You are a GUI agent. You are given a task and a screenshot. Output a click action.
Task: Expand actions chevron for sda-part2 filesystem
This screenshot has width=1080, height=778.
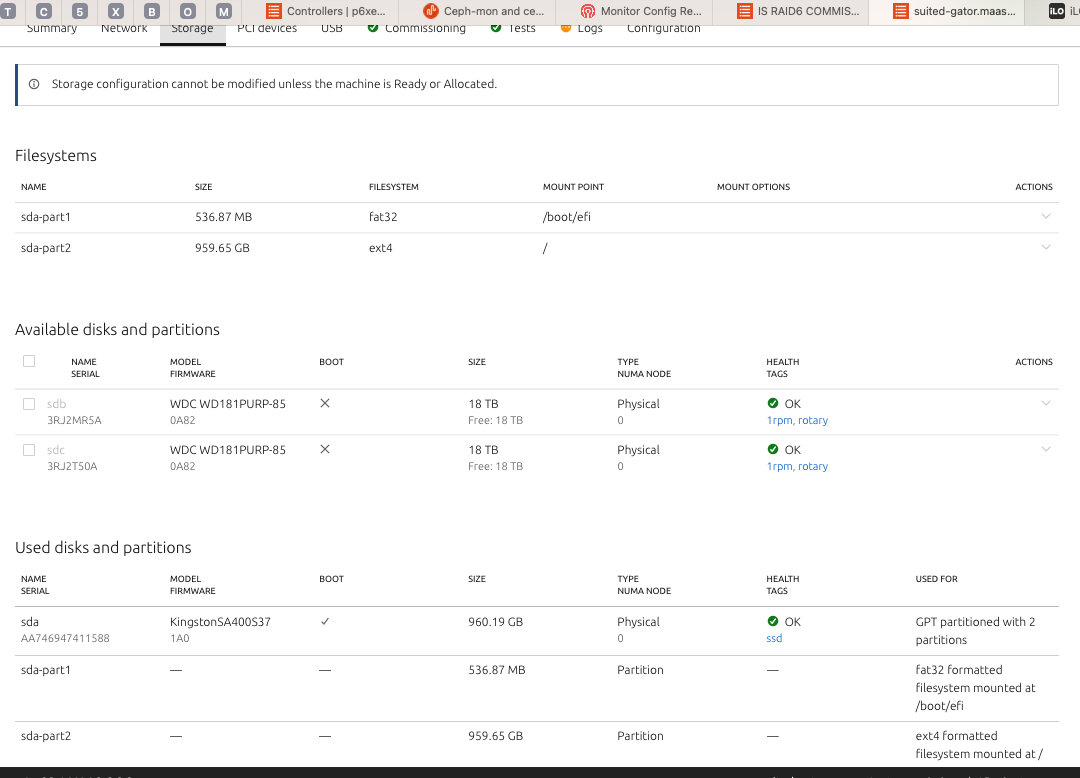[x=1046, y=247]
